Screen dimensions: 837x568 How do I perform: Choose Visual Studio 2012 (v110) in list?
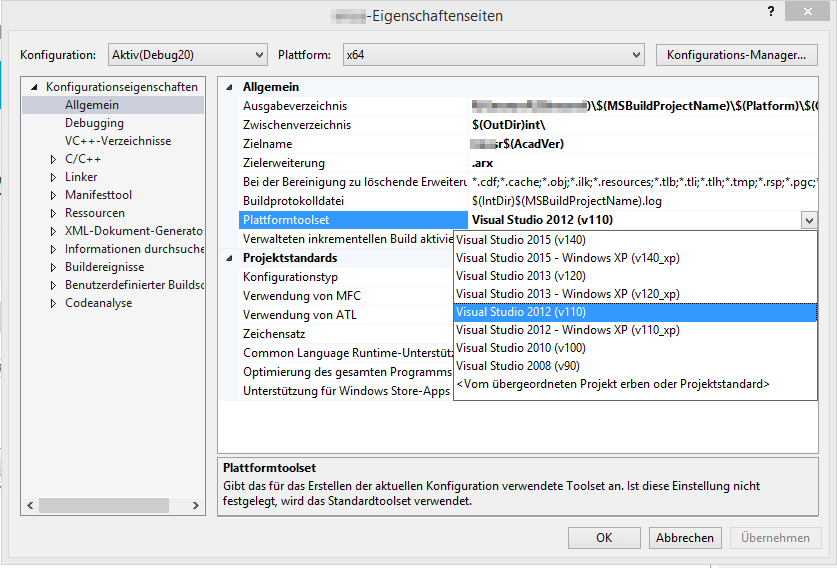tap(635, 312)
